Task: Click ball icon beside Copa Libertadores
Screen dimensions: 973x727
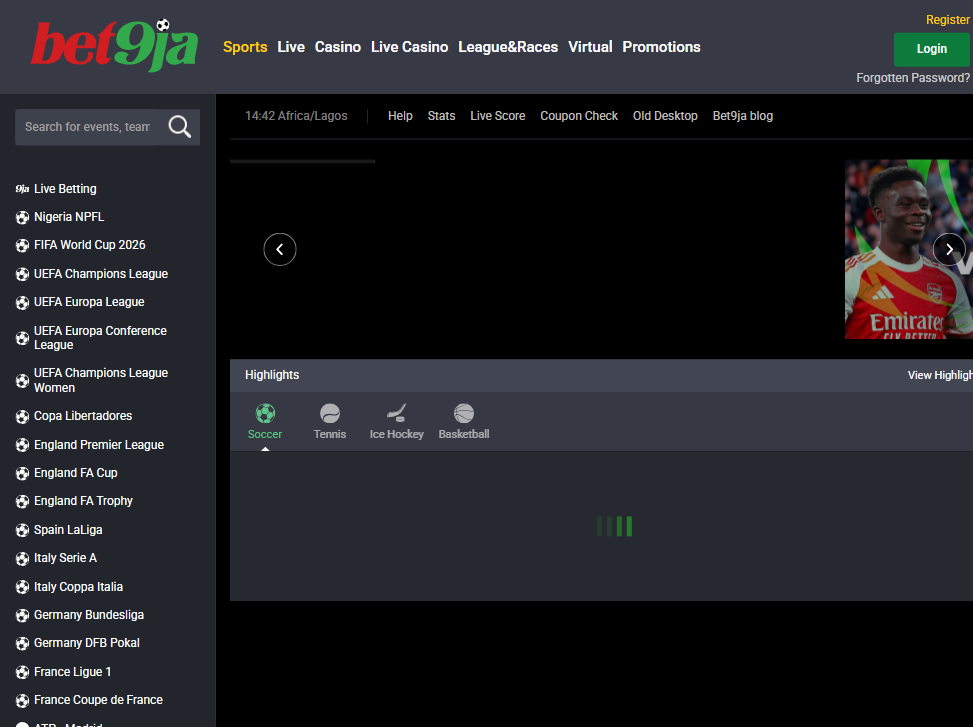Action: click(x=22, y=417)
